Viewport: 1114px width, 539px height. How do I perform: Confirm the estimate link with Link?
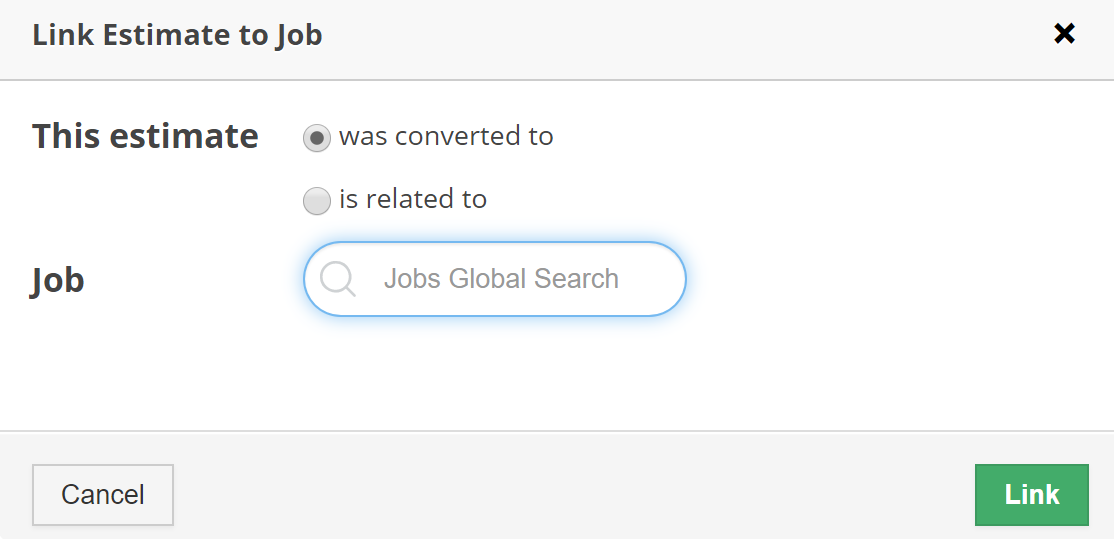pos(1031,495)
